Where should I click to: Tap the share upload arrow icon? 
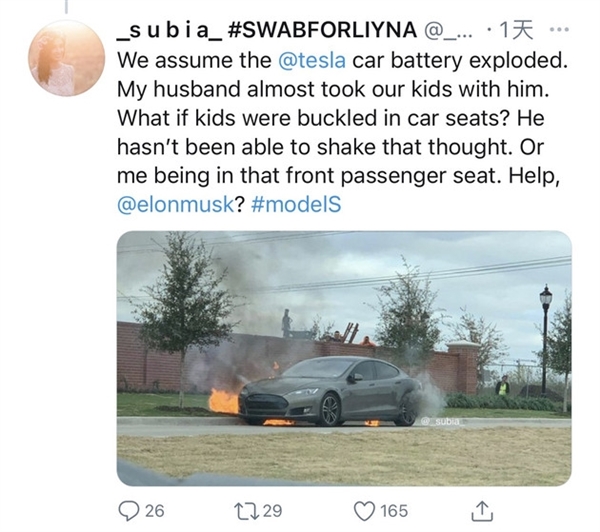482,511
